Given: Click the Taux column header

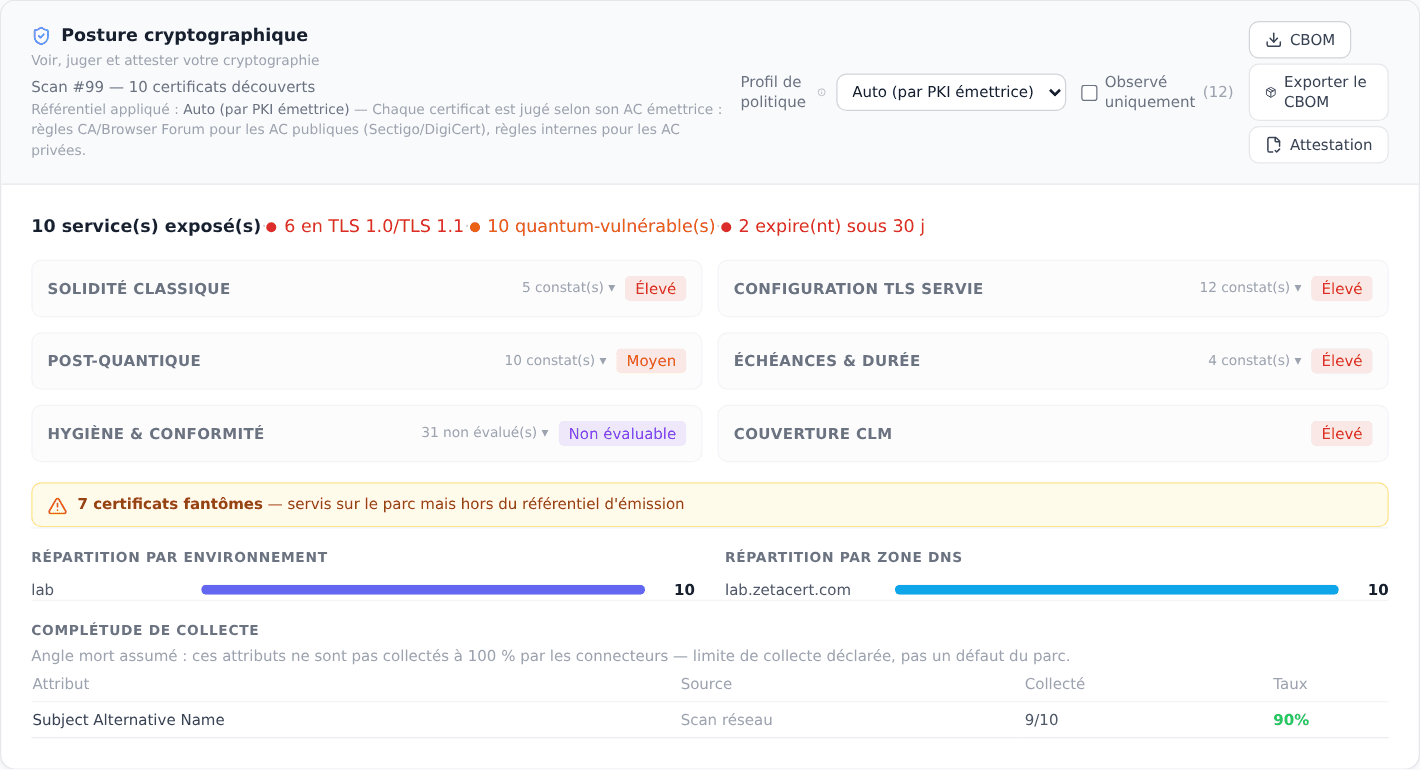Looking at the screenshot, I should [1290, 684].
